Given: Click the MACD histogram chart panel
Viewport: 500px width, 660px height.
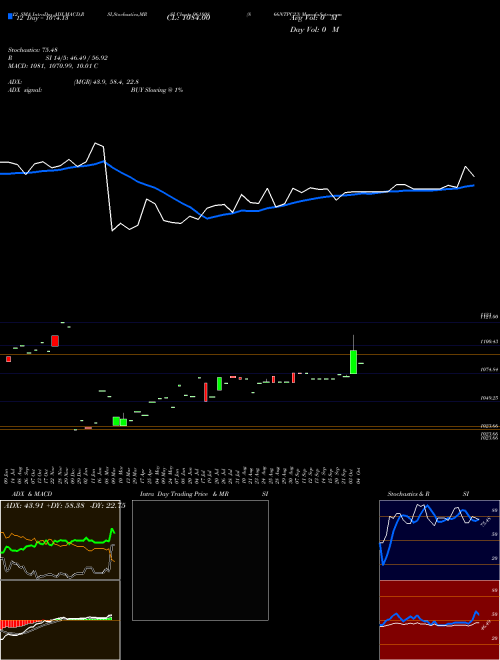Looking at the screenshot, I should 60,620.
